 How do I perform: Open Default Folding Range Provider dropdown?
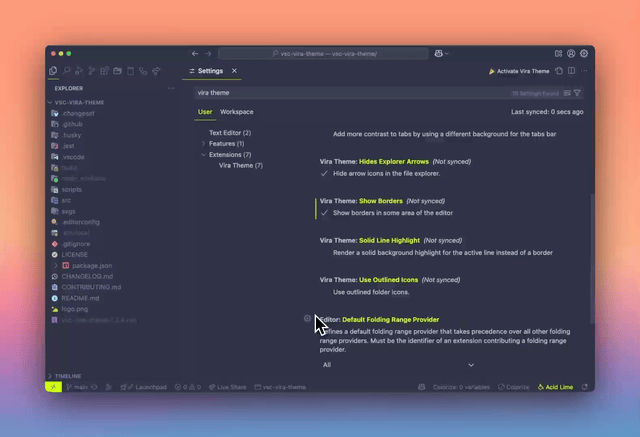pyautogui.click(x=398, y=365)
